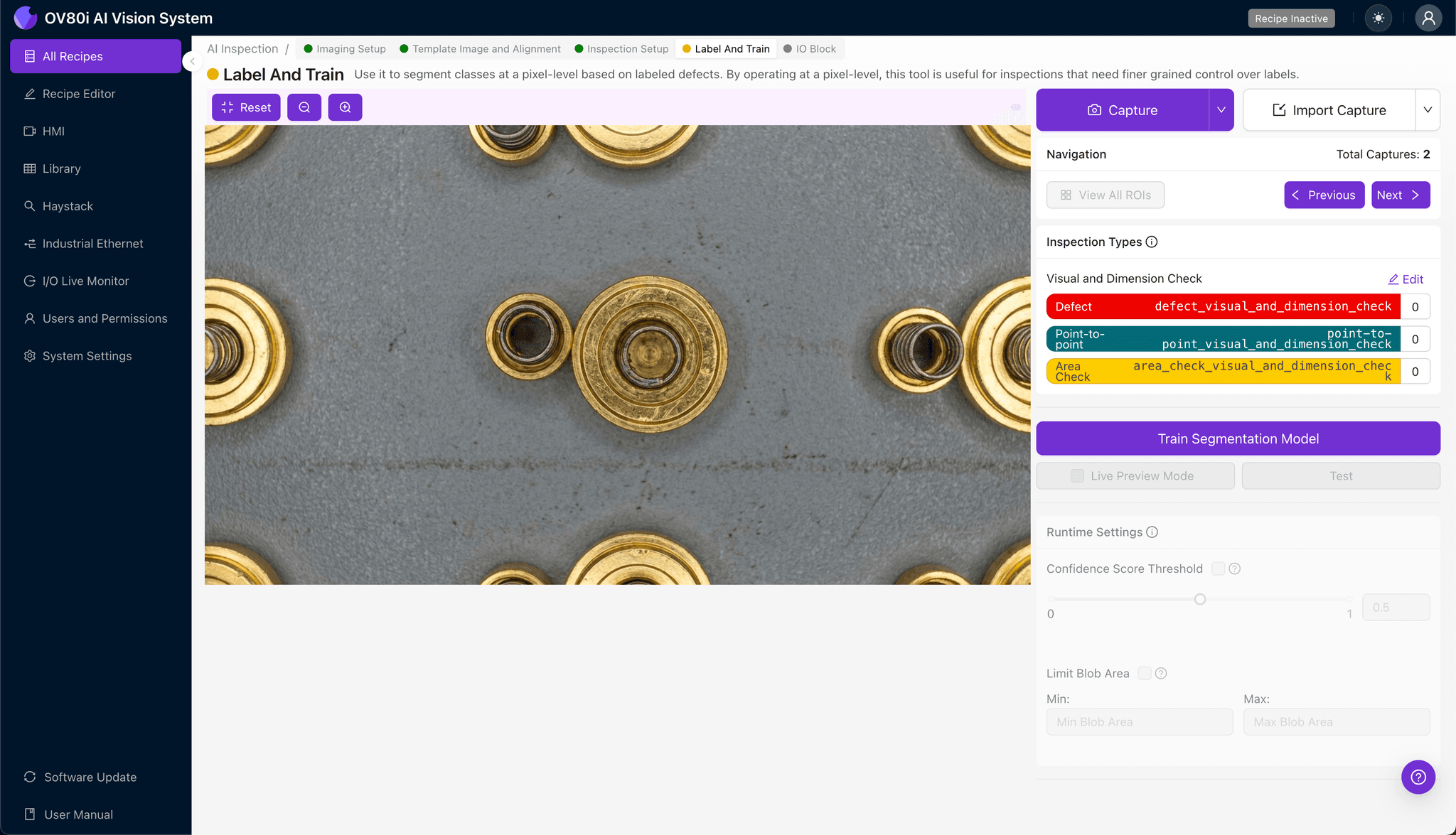Open the user profile avatar icon
1456x835 pixels.
1428,18
